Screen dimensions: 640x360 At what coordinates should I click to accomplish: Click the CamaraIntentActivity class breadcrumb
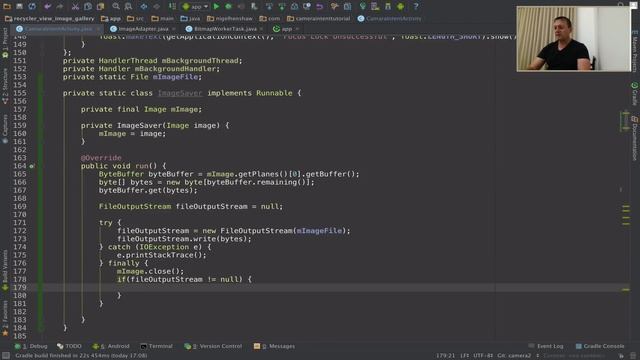click(389, 18)
